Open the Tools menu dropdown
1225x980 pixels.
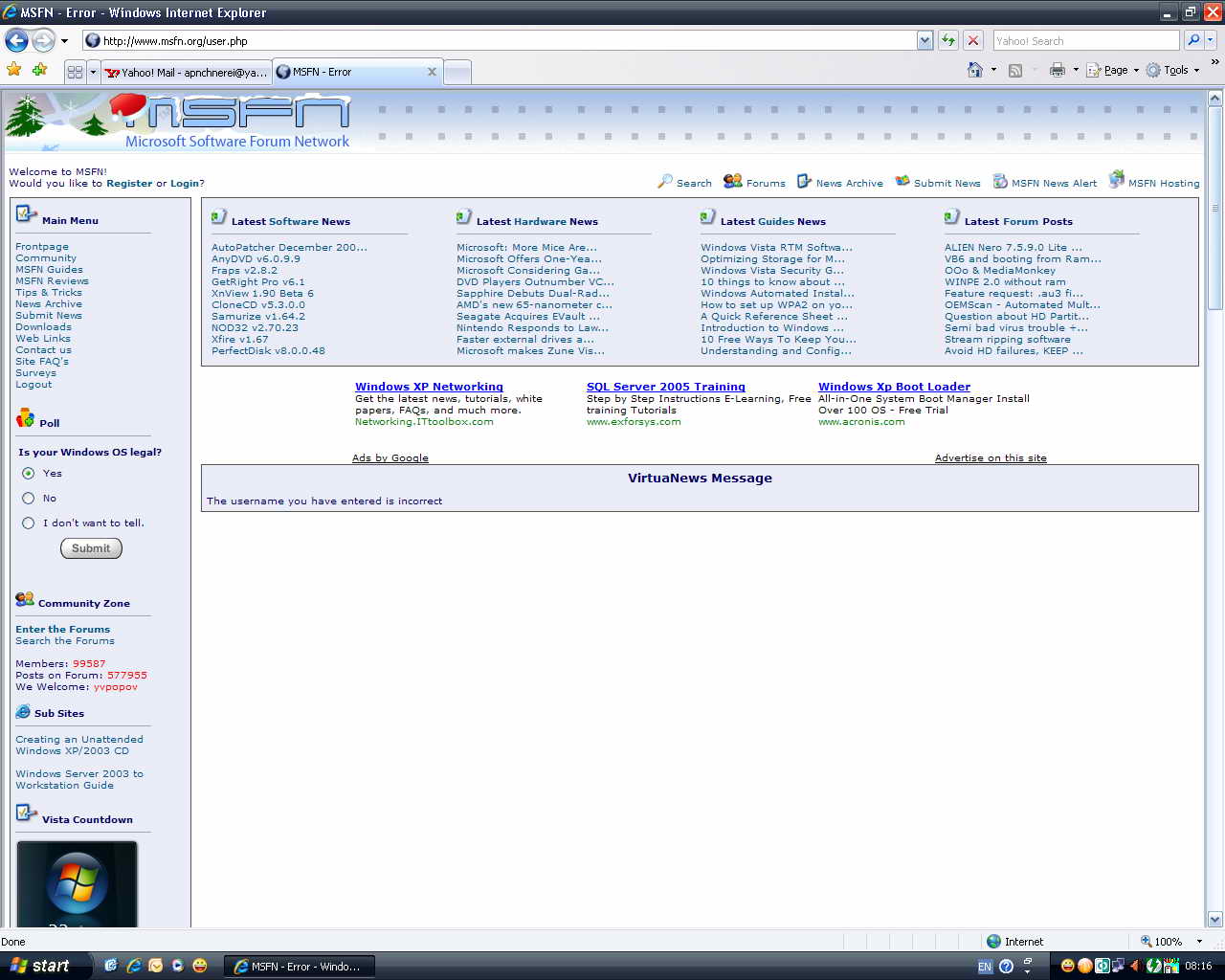(1172, 70)
